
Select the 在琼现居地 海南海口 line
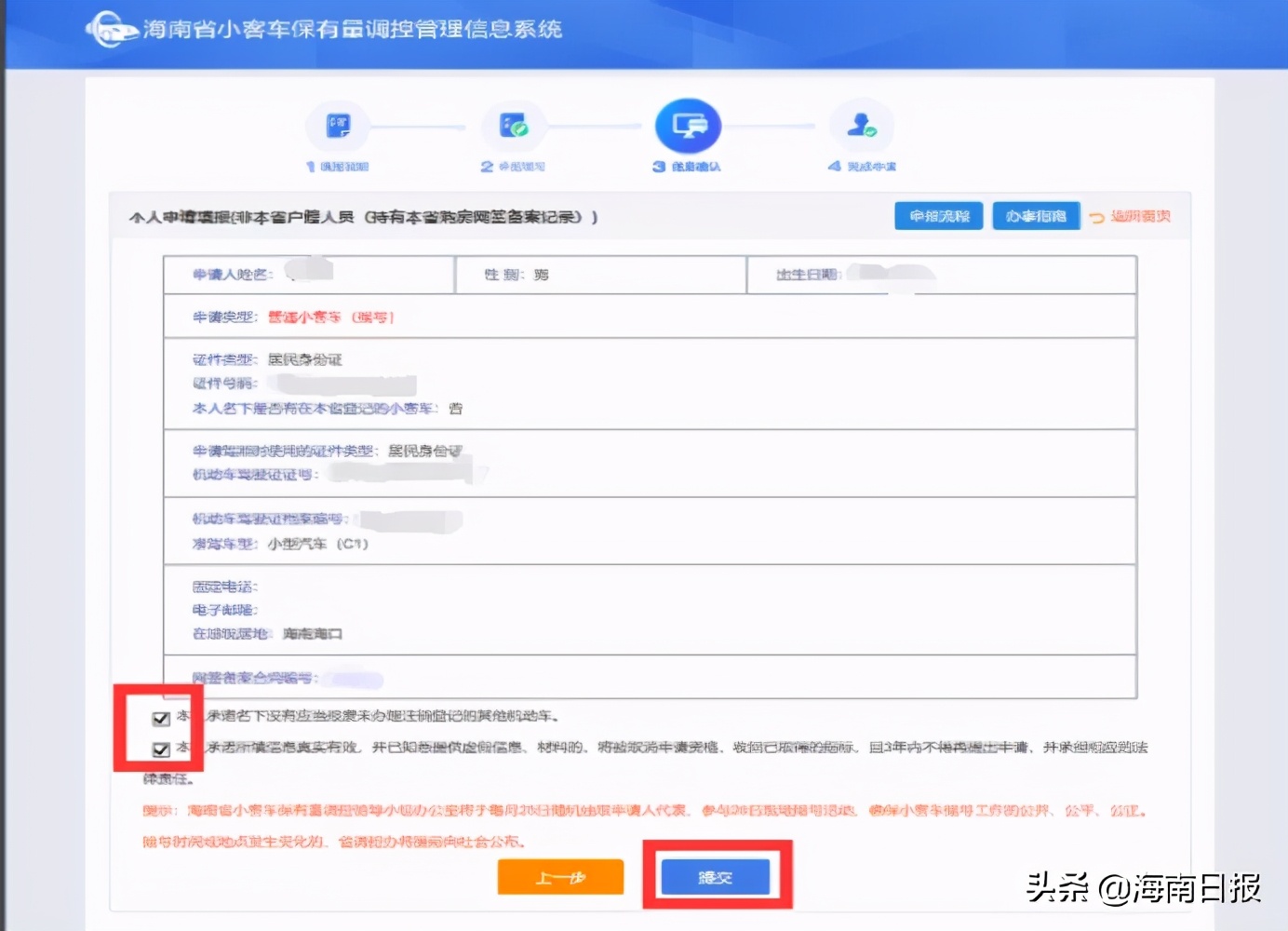(268, 634)
